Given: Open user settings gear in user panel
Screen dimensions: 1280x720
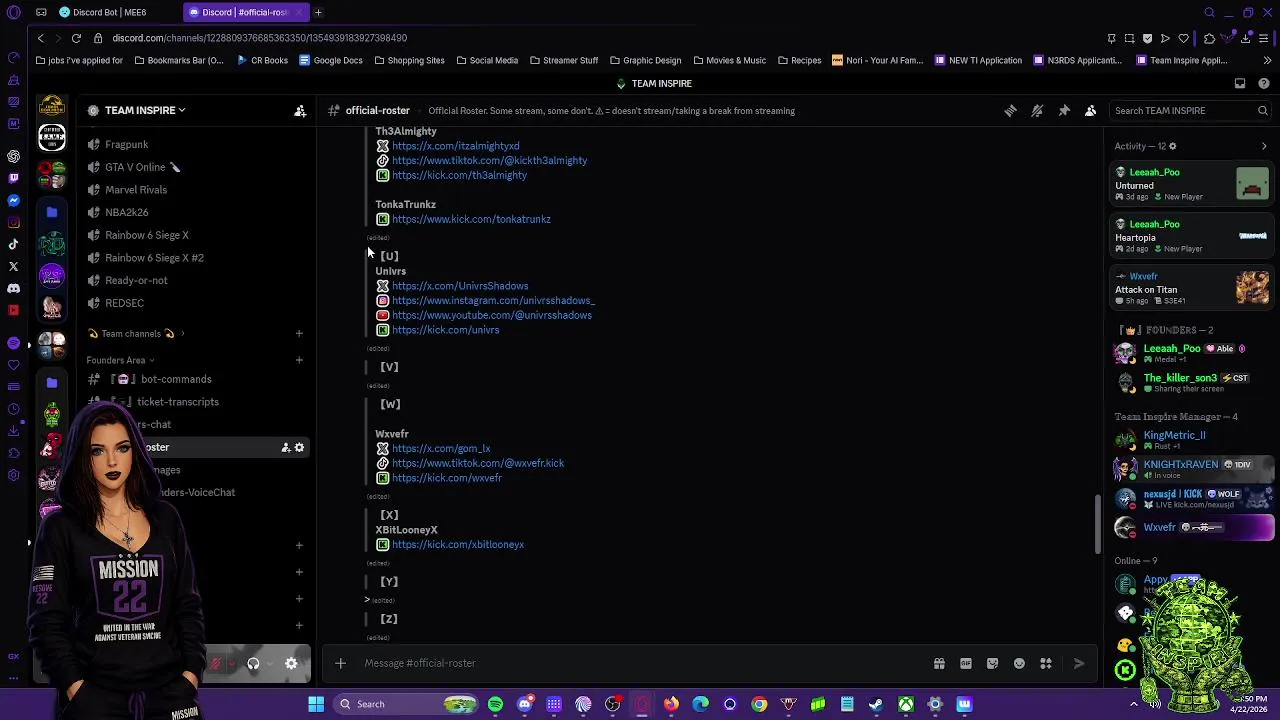Looking at the screenshot, I should coord(291,663).
